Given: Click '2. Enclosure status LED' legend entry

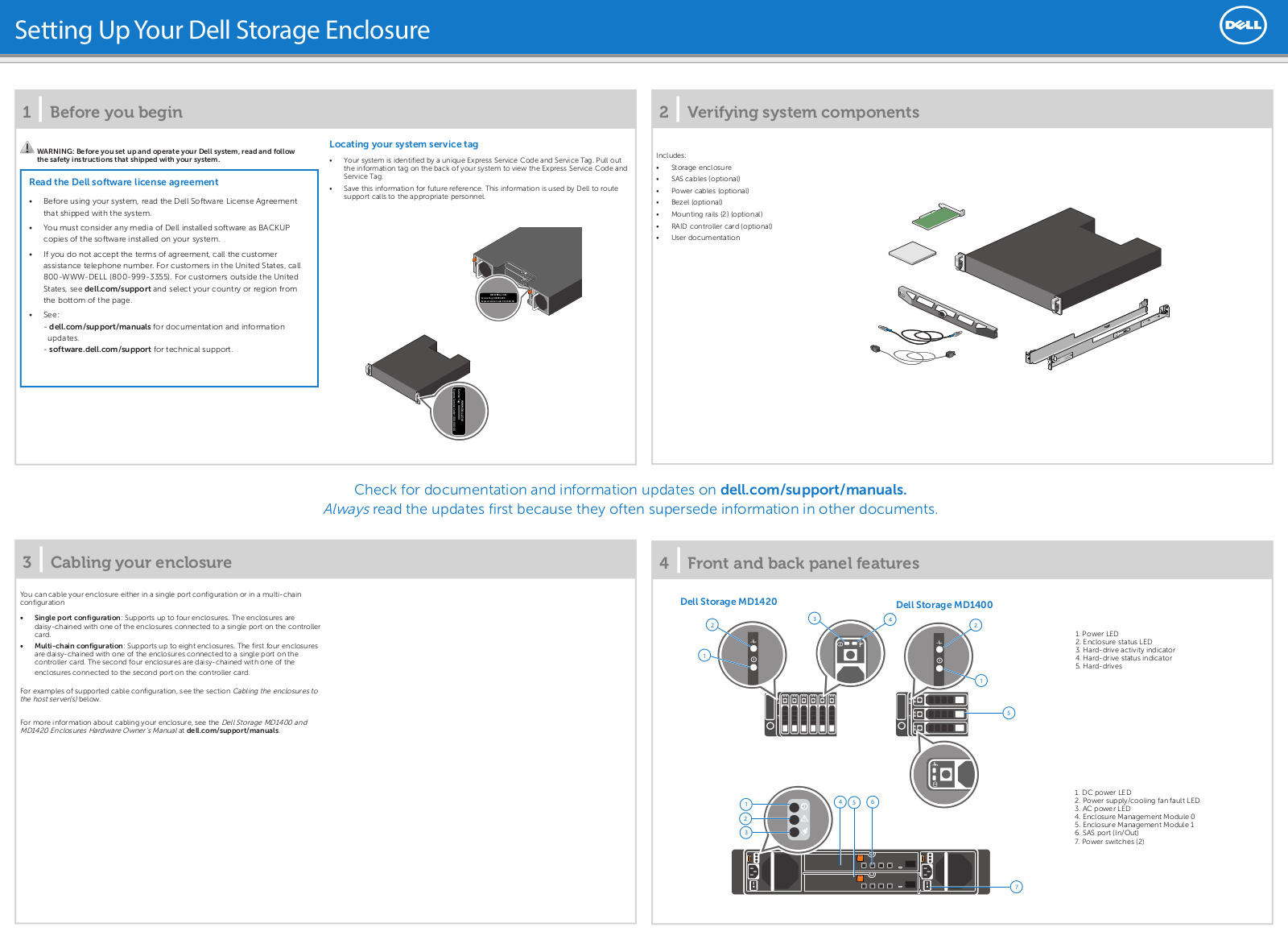Looking at the screenshot, I should coord(1113,642).
